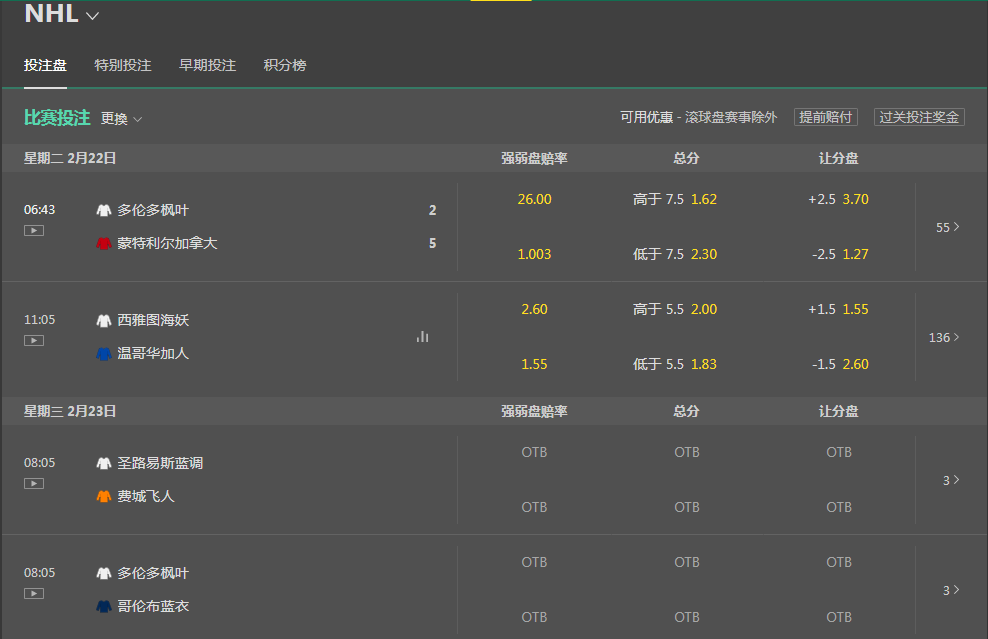Viewport: 988px width, 639px height.
Task: Click the 比赛投注 heading
Action: coord(57,118)
